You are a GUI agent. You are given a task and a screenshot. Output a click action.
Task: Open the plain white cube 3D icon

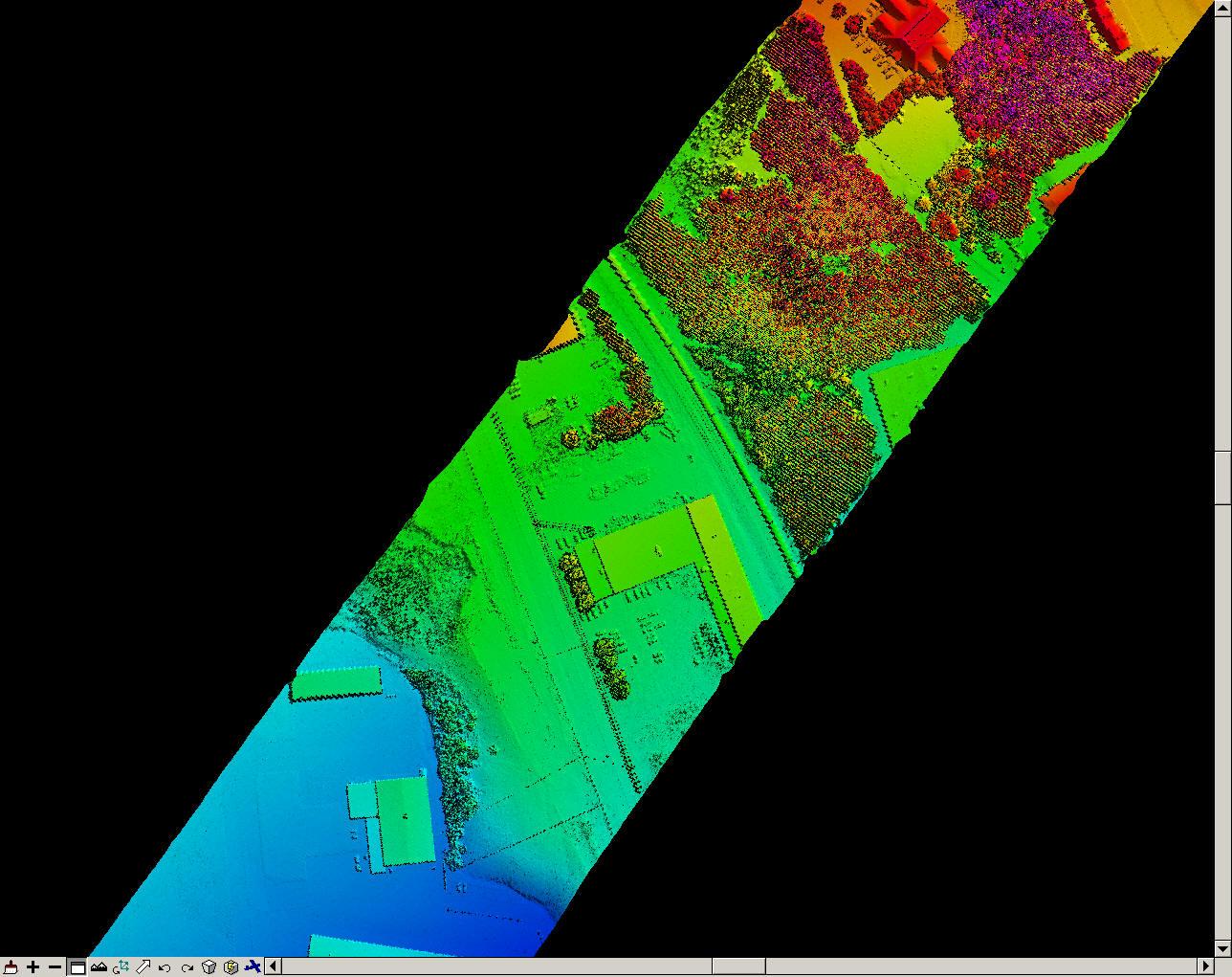click(209, 966)
